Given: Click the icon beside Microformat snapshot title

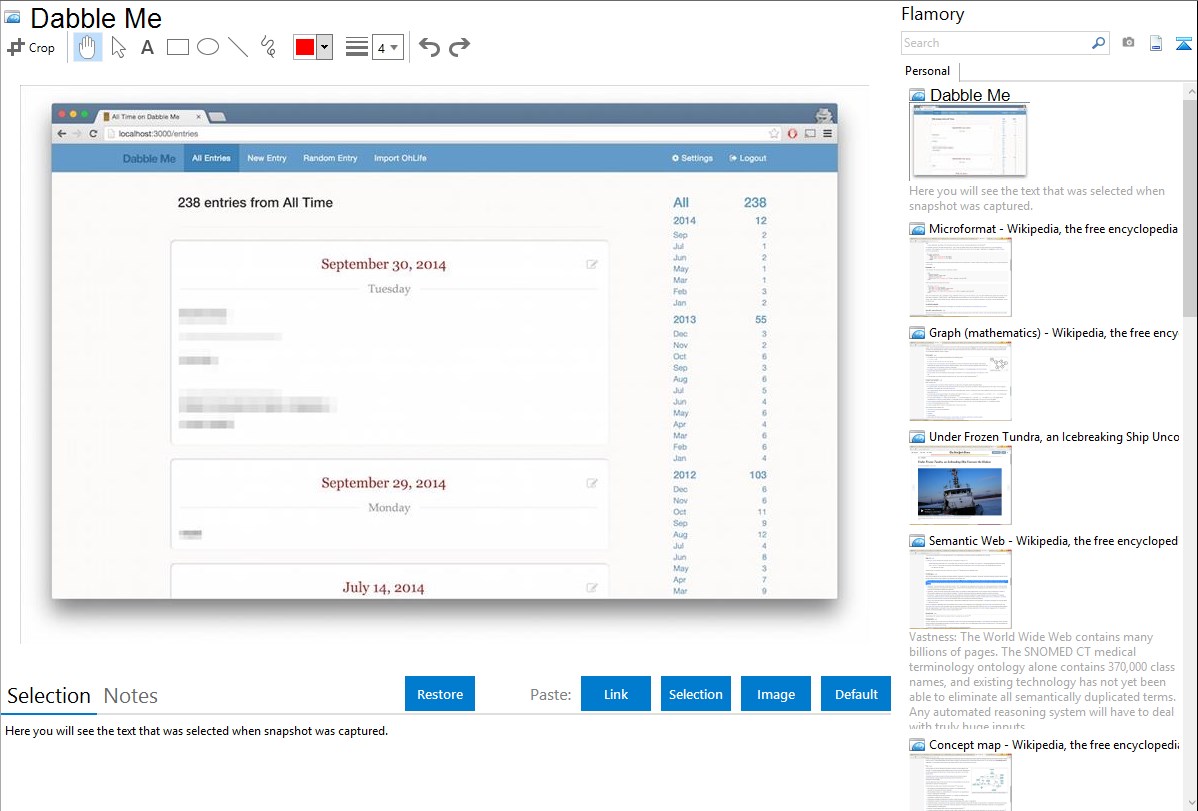Looking at the screenshot, I should pos(918,229).
